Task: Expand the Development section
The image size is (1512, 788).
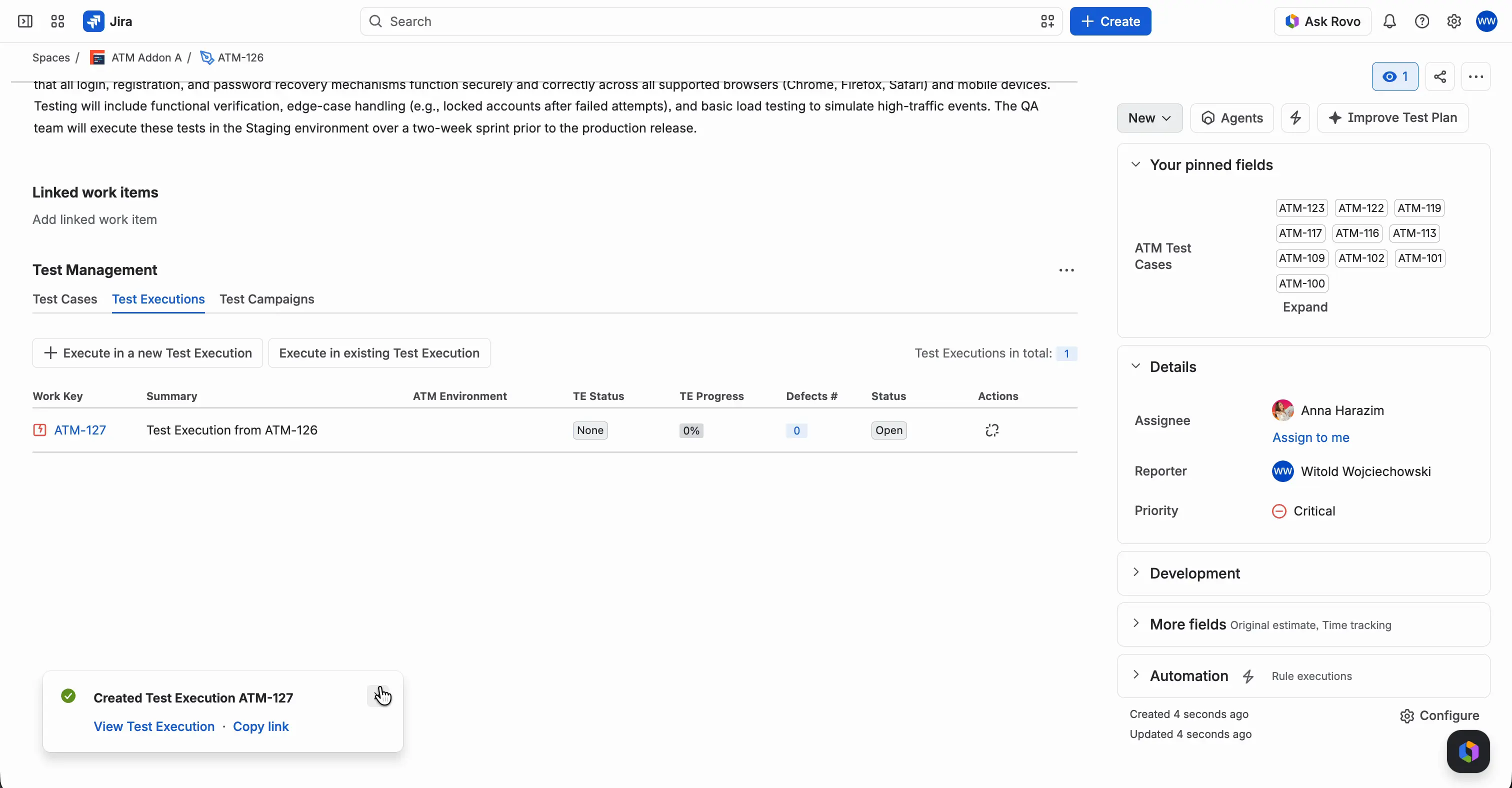Action: pyautogui.click(x=1136, y=572)
